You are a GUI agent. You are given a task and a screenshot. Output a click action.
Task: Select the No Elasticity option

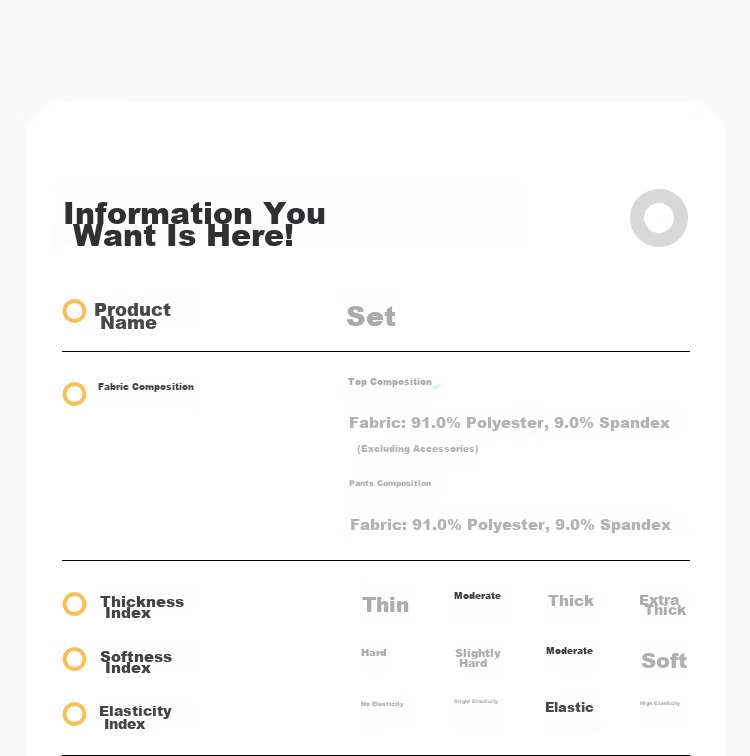point(382,704)
